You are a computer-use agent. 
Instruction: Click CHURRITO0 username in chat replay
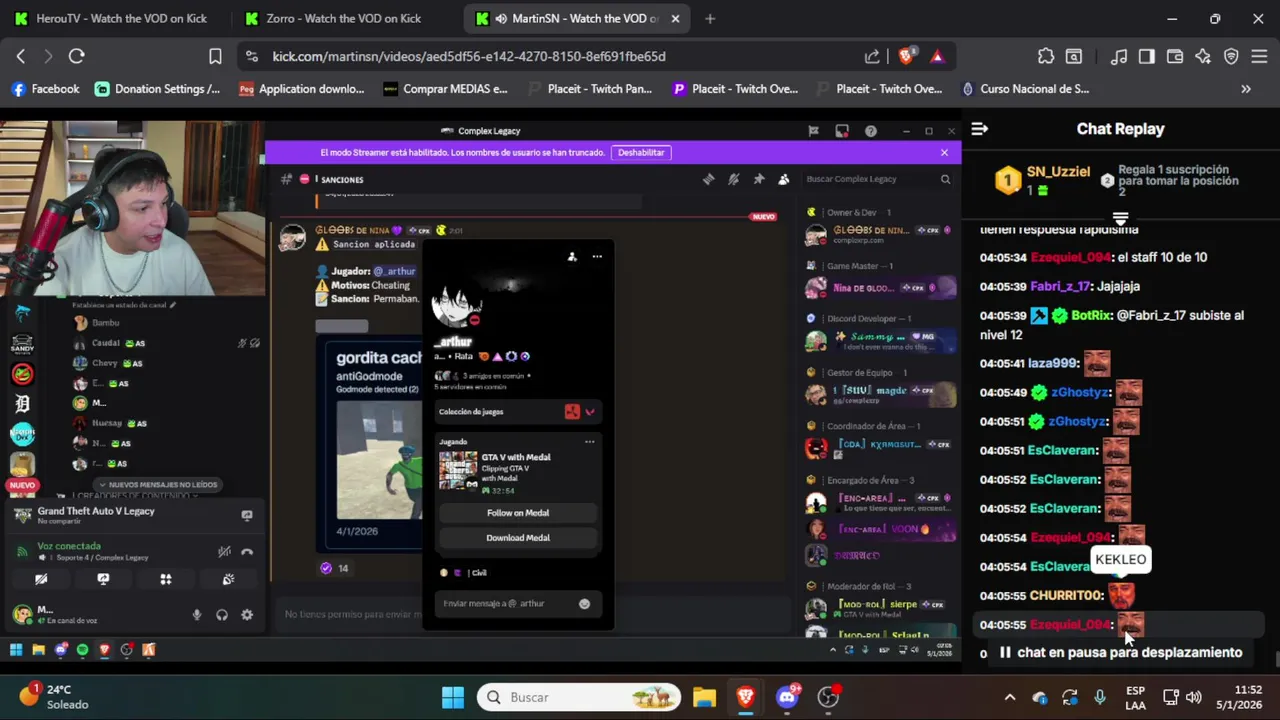(x=1067, y=596)
